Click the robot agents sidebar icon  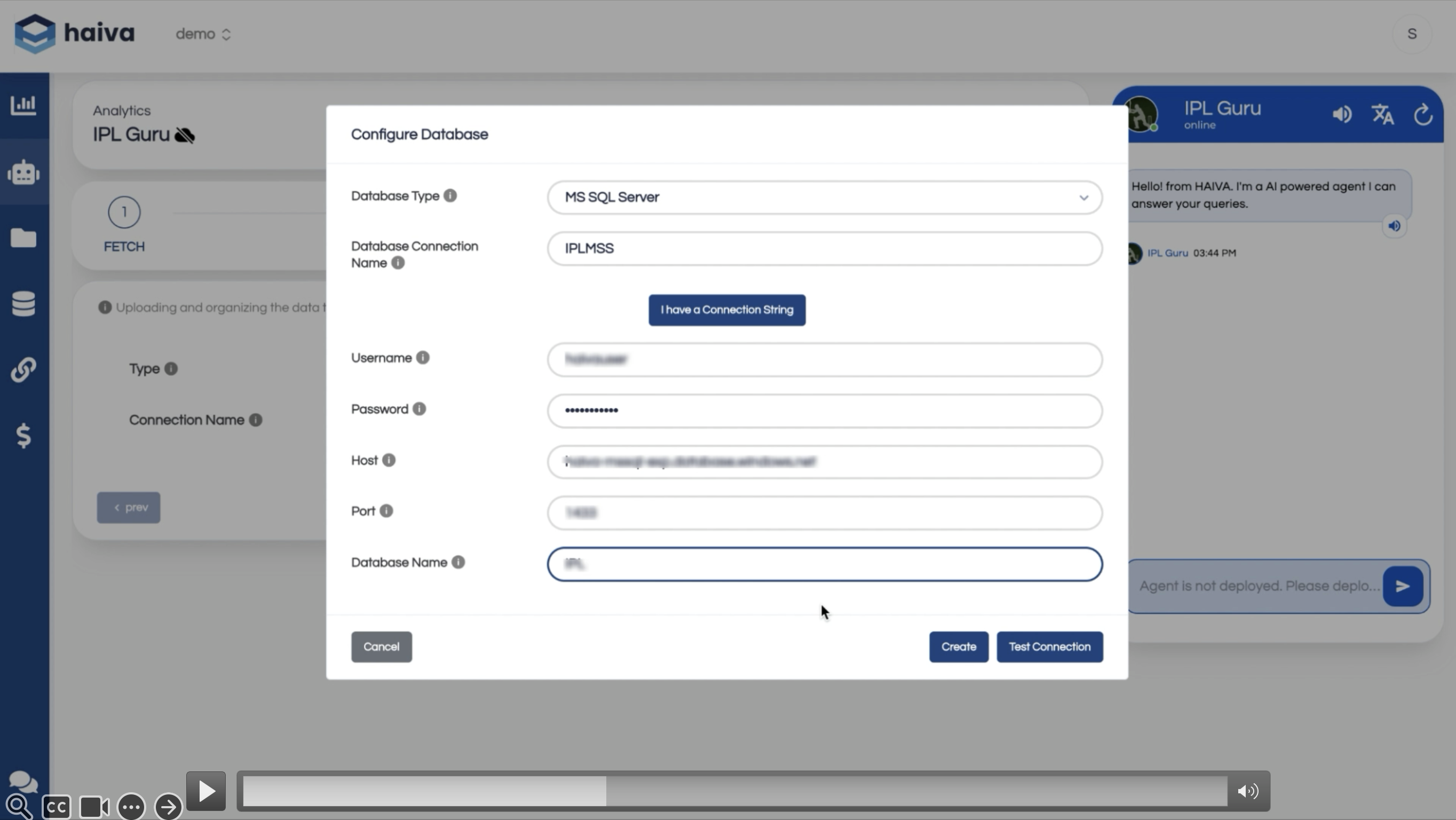23,172
